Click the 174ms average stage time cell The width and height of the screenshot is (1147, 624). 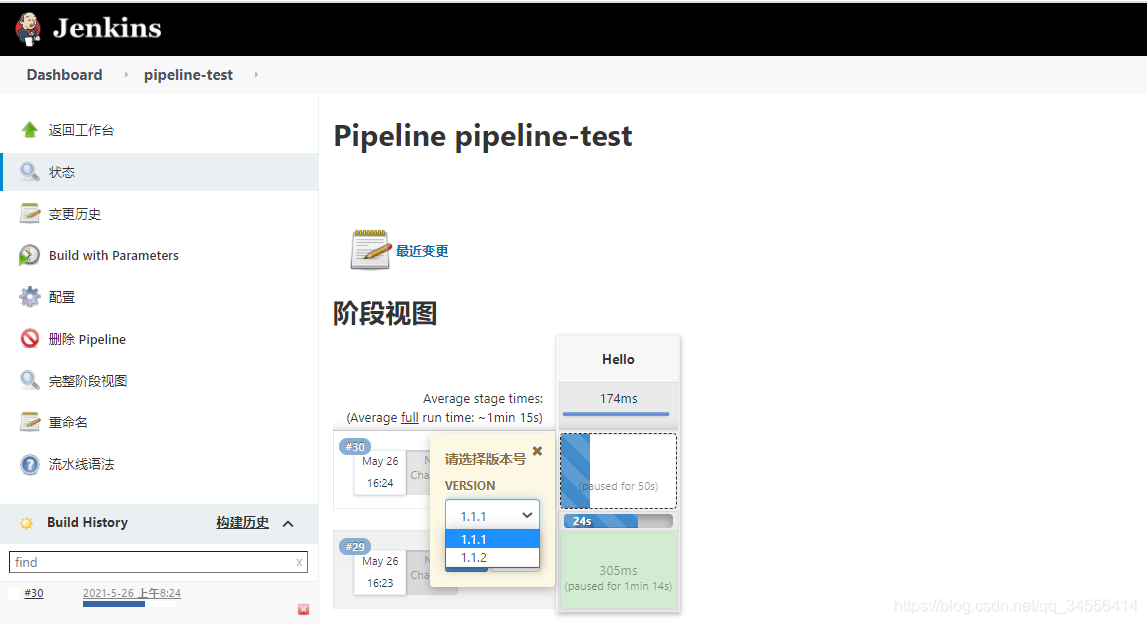[618, 405]
